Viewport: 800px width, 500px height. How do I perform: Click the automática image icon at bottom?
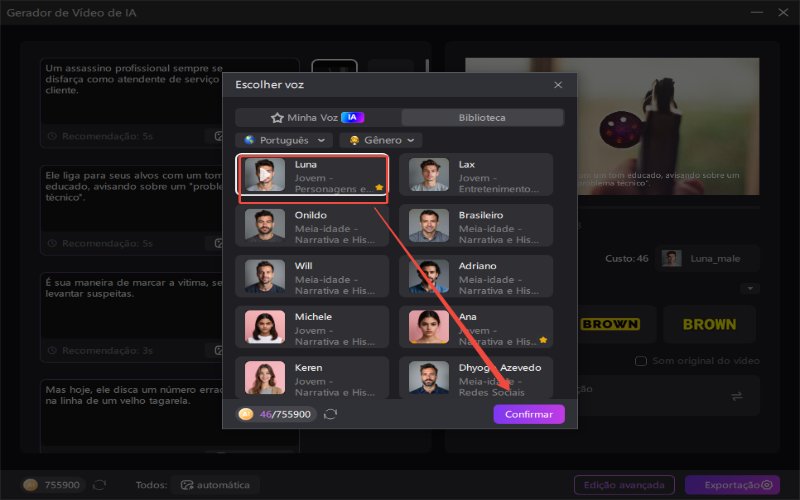[187, 485]
